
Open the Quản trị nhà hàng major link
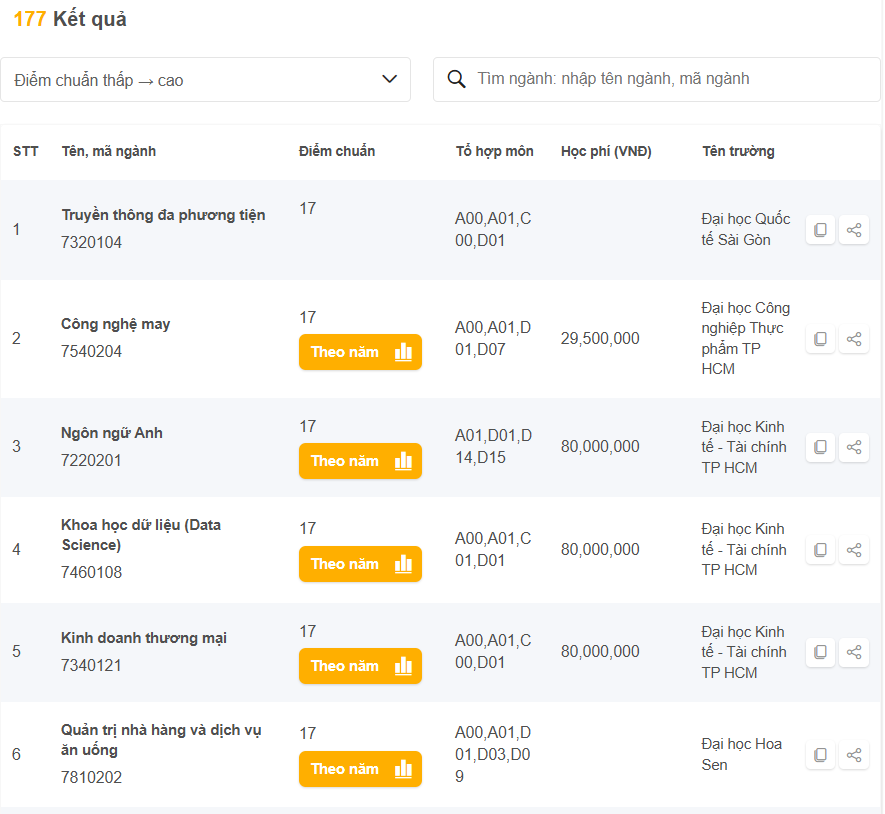click(161, 740)
